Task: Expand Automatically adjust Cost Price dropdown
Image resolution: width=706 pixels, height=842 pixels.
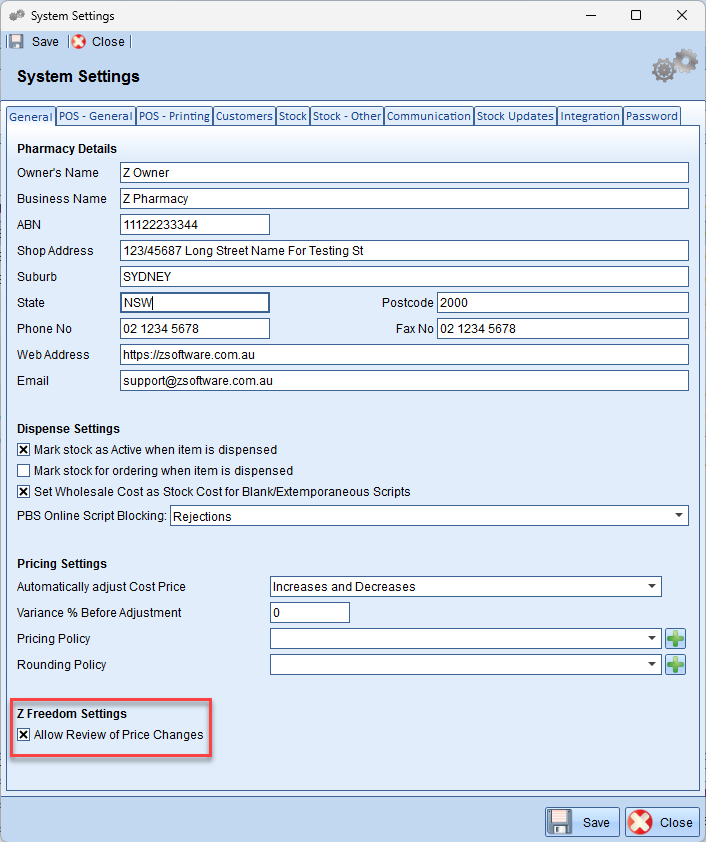Action: (652, 587)
